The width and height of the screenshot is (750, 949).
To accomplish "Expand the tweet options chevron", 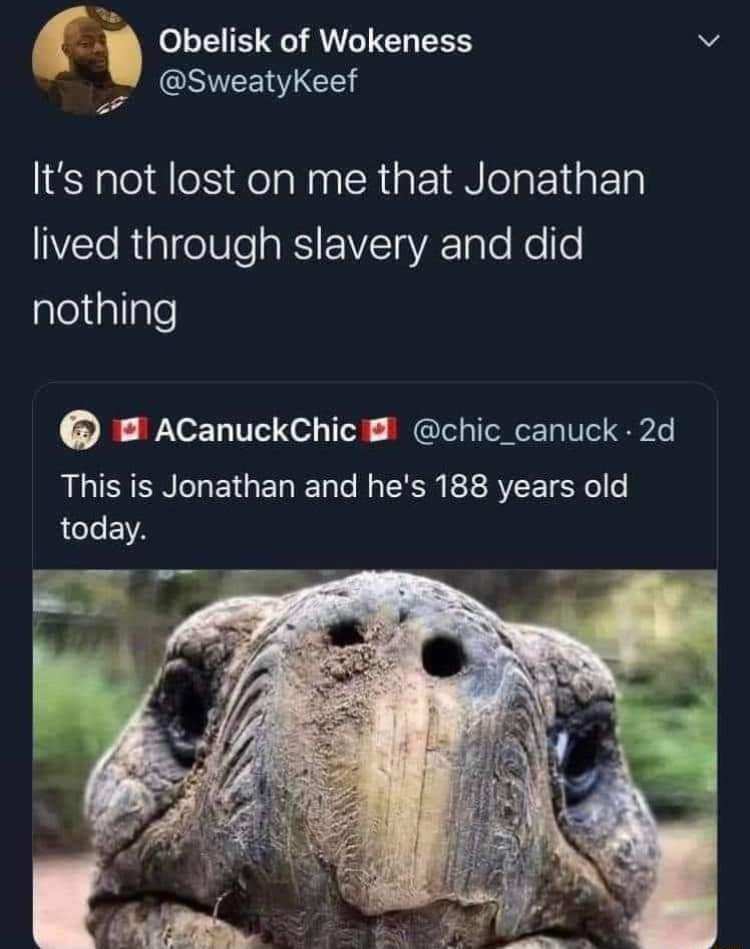I will [708, 42].
